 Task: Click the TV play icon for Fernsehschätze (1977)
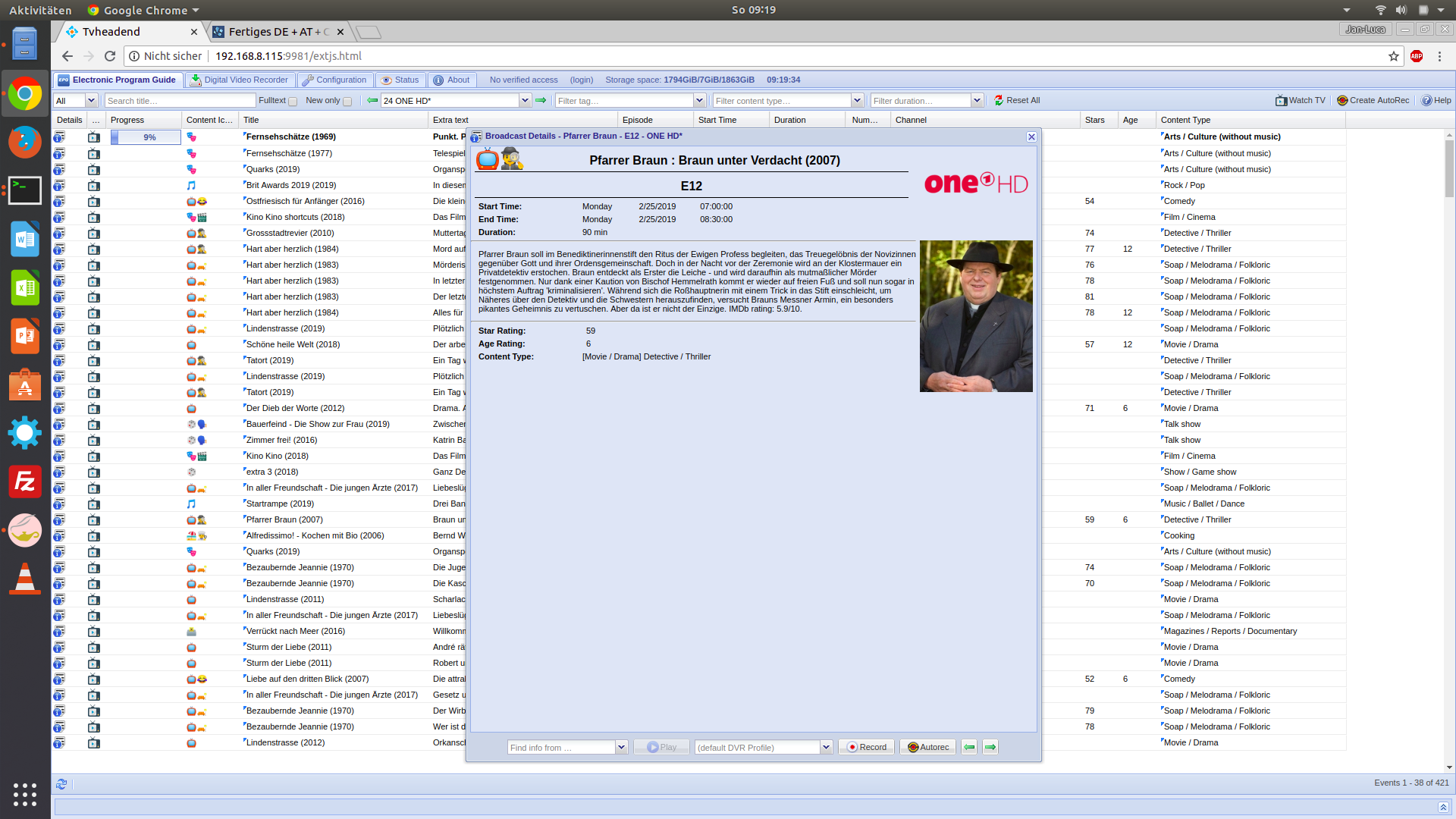tap(94, 153)
